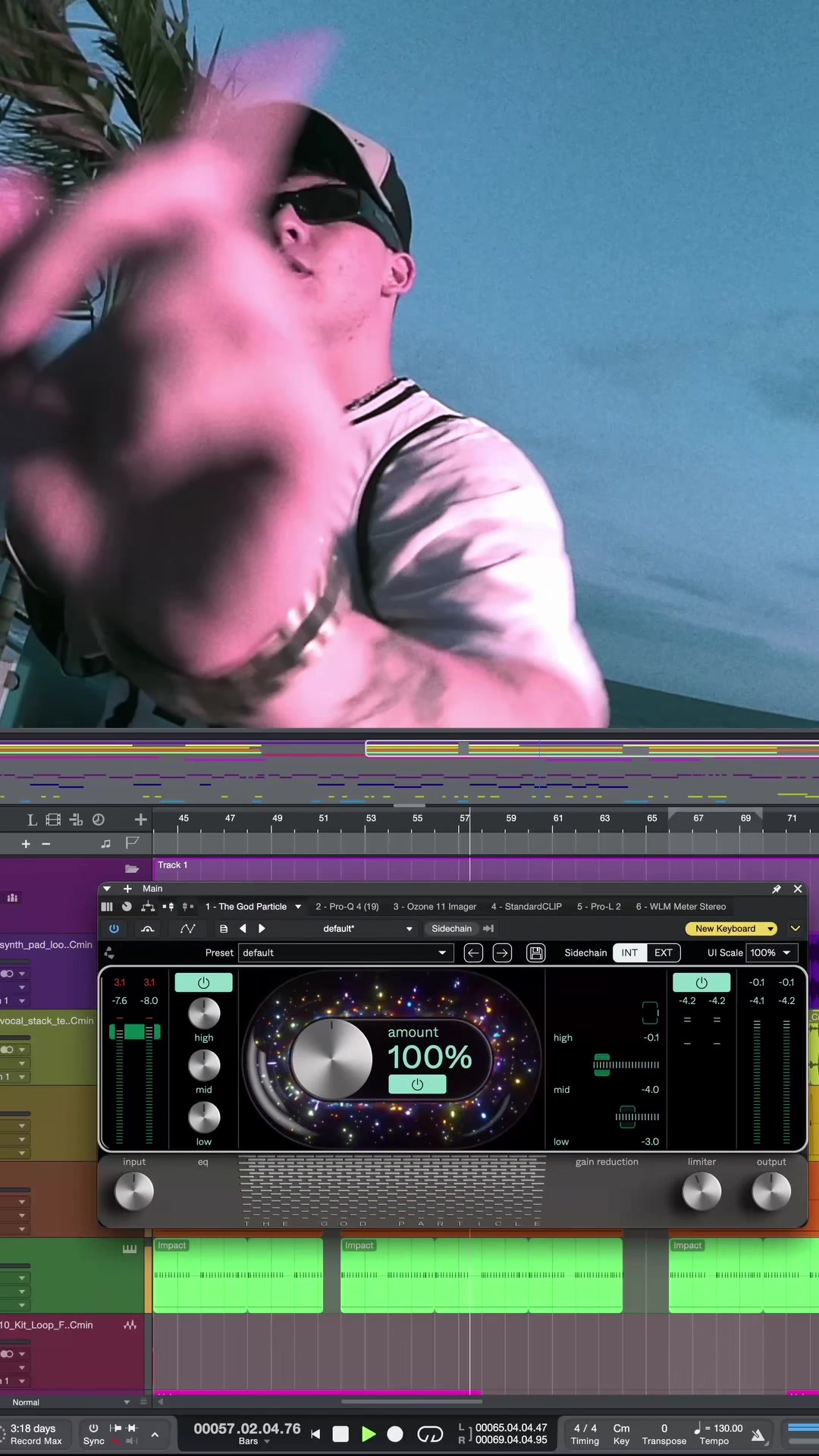The width and height of the screenshot is (819, 1456).
Task: Click the marker flag icon
Action: pos(132,843)
